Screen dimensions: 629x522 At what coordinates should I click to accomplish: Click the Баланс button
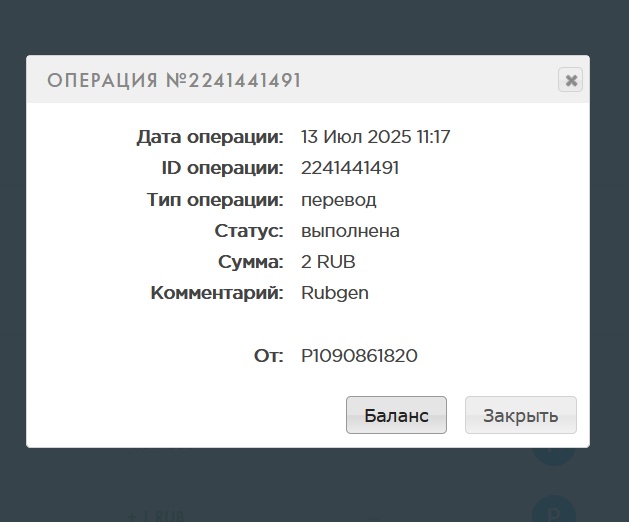pyautogui.click(x=396, y=415)
